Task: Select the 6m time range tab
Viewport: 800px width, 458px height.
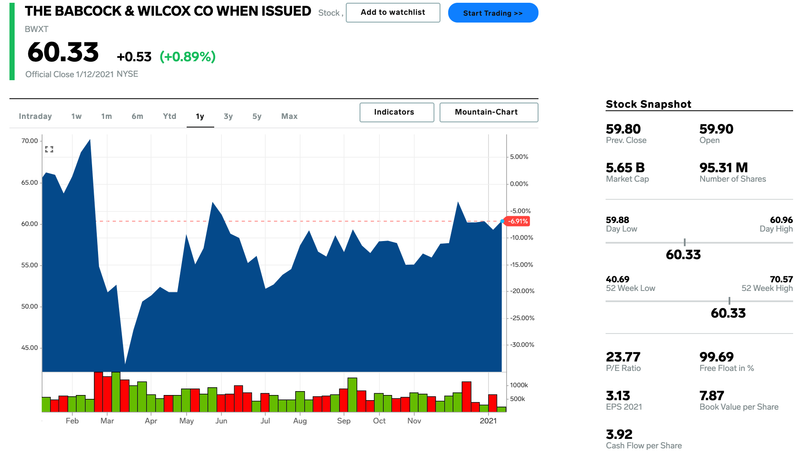Action: 137,116
